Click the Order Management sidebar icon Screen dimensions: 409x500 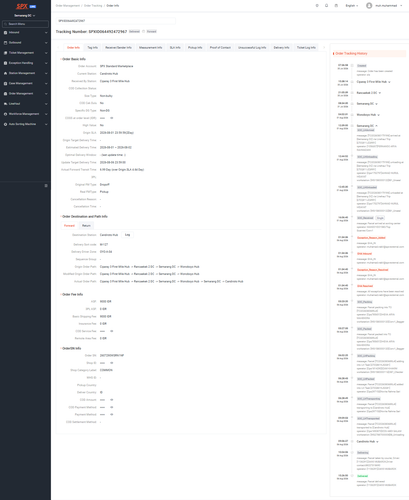pos(5,94)
